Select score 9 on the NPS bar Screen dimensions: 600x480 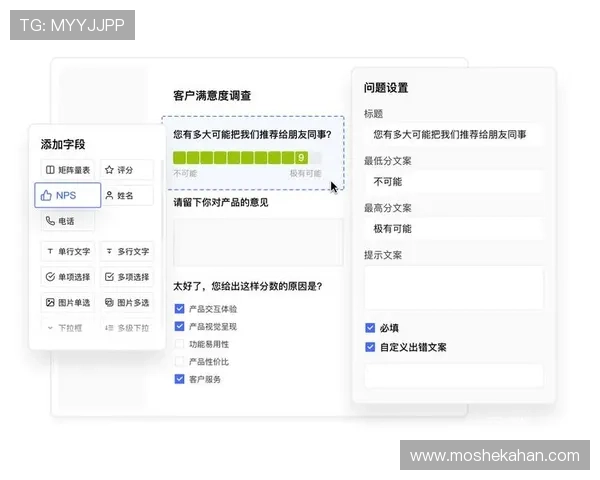tap(302, 158)
